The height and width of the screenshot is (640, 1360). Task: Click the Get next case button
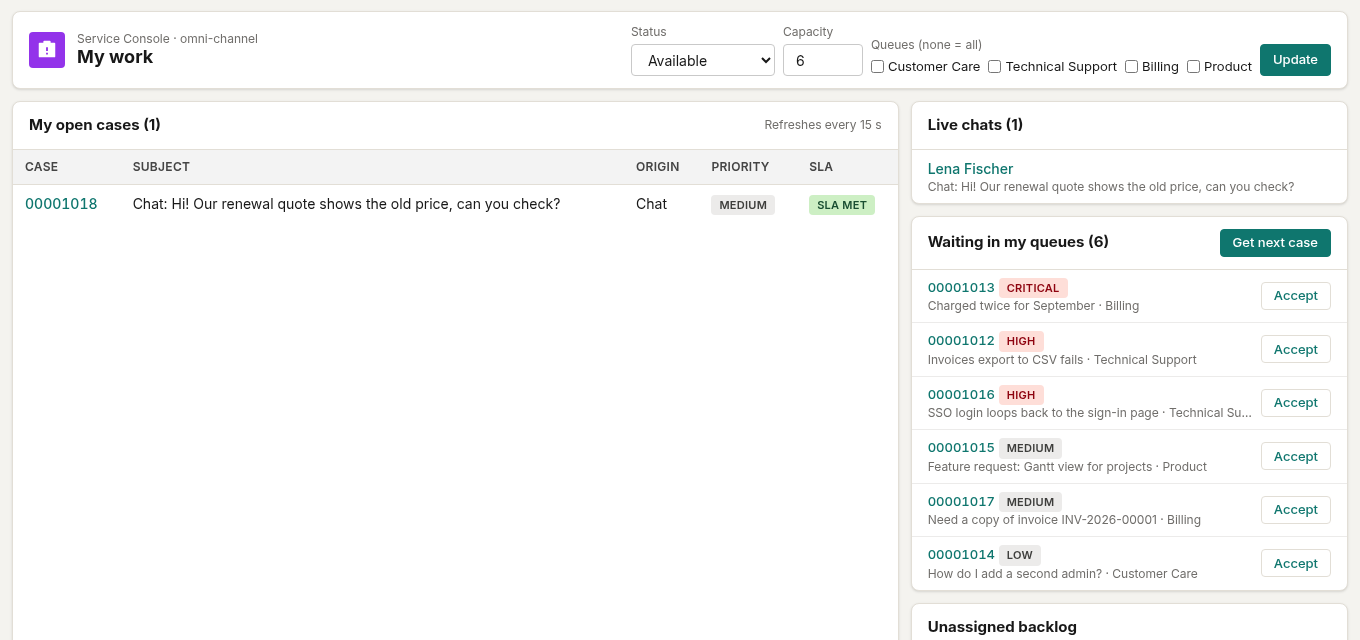click(1275, 243)
